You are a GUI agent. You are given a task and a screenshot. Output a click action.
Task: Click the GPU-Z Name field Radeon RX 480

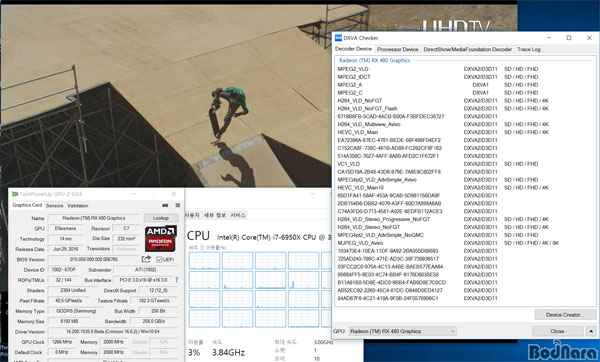94,218
